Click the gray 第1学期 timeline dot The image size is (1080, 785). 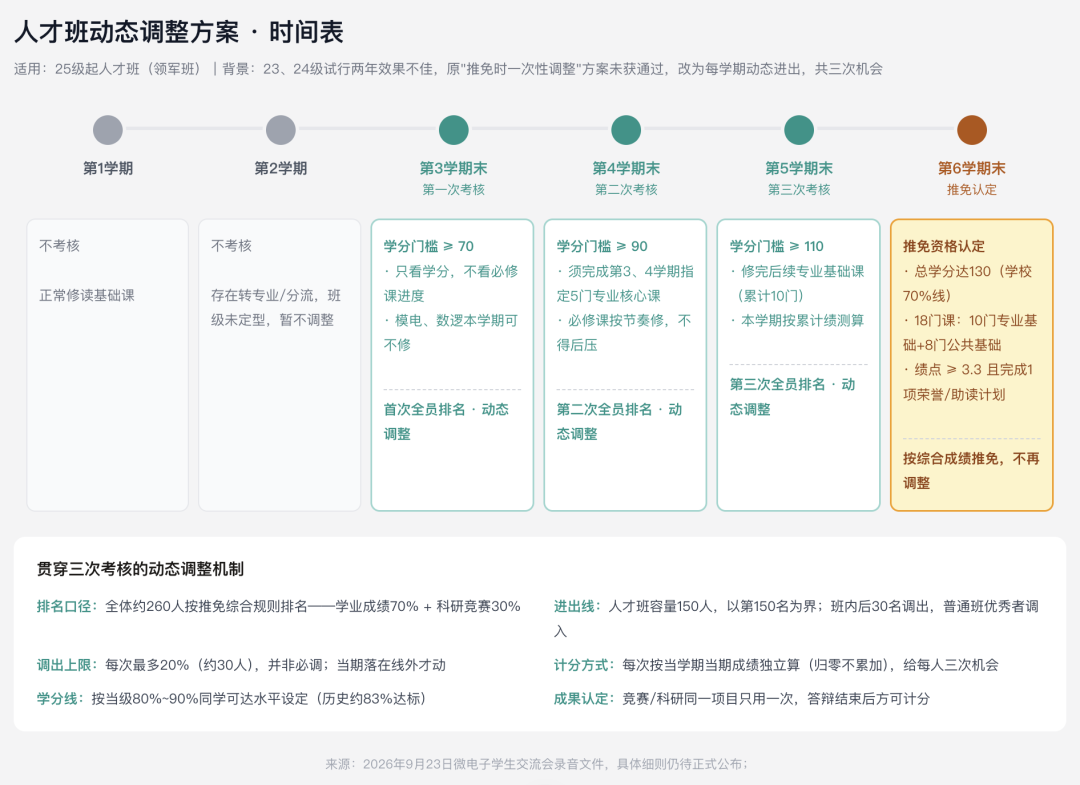pos(108,129)
